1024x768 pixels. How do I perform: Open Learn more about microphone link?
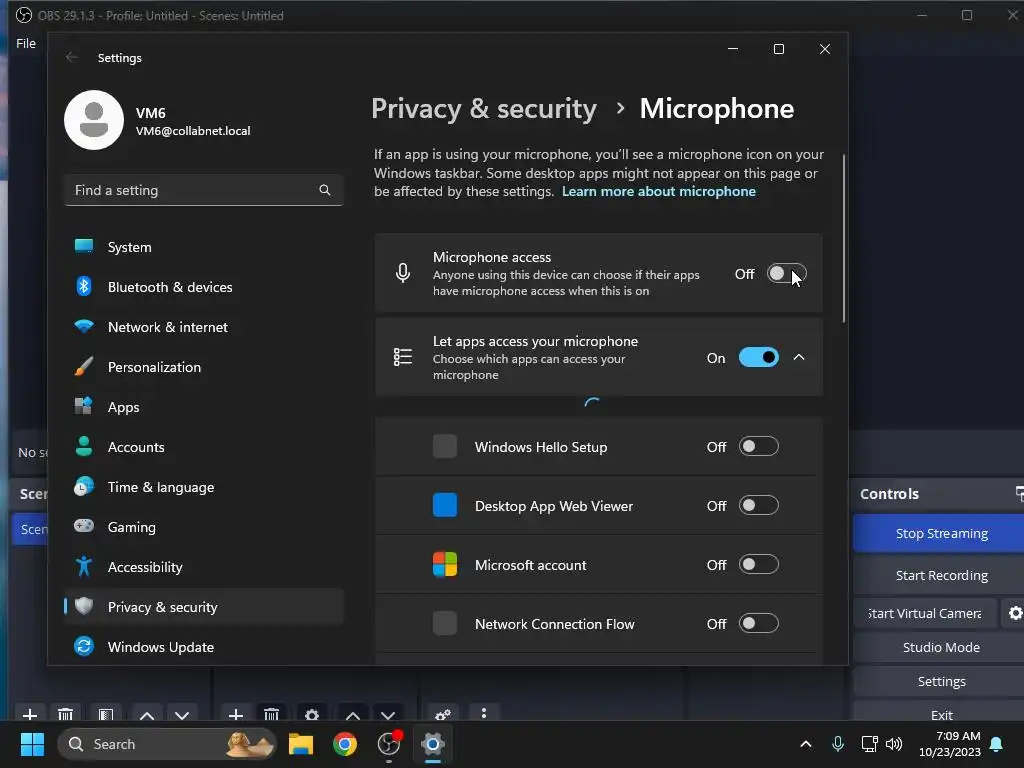coord(658,191)
